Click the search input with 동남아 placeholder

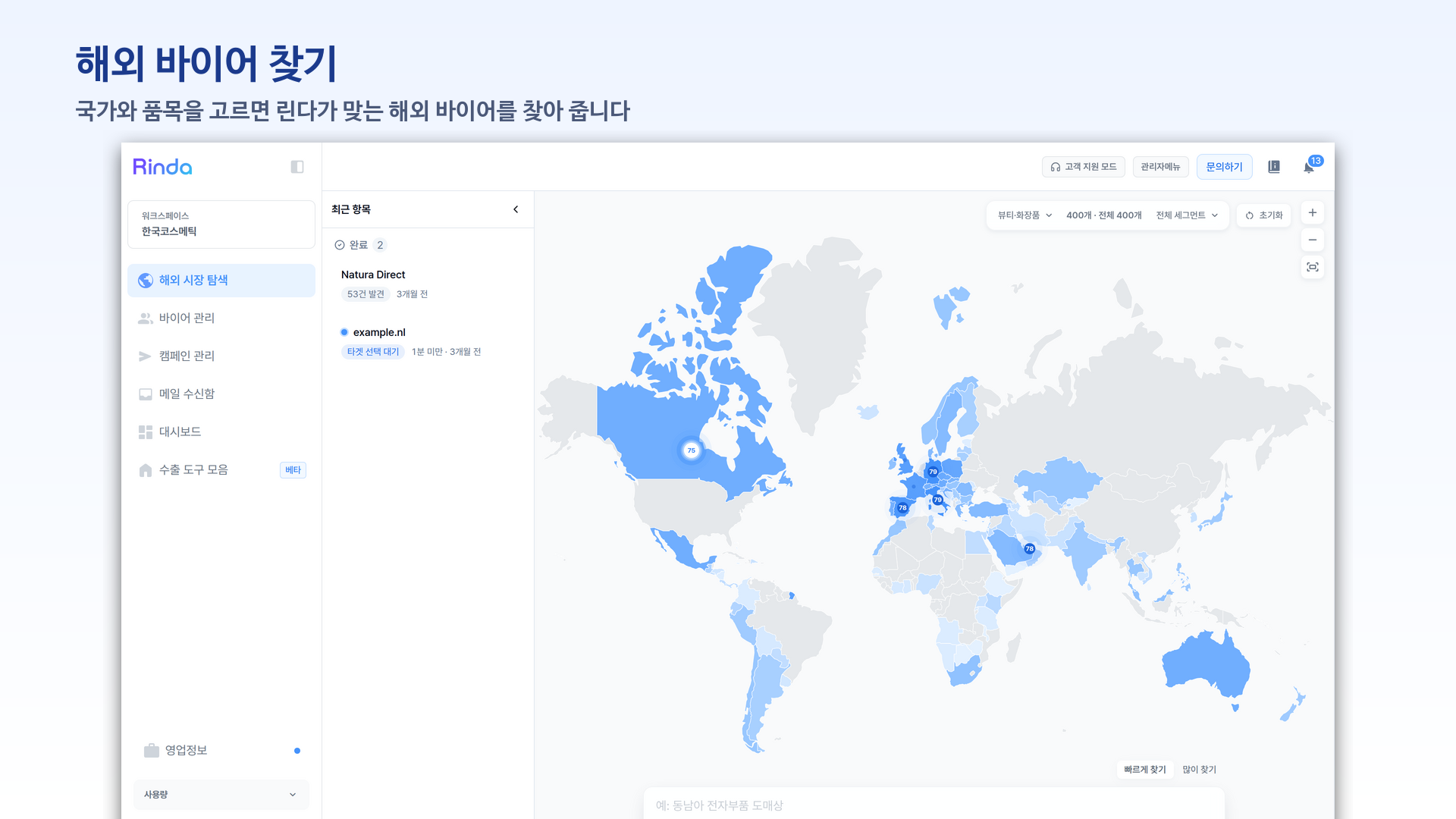[x=934, y=804]
